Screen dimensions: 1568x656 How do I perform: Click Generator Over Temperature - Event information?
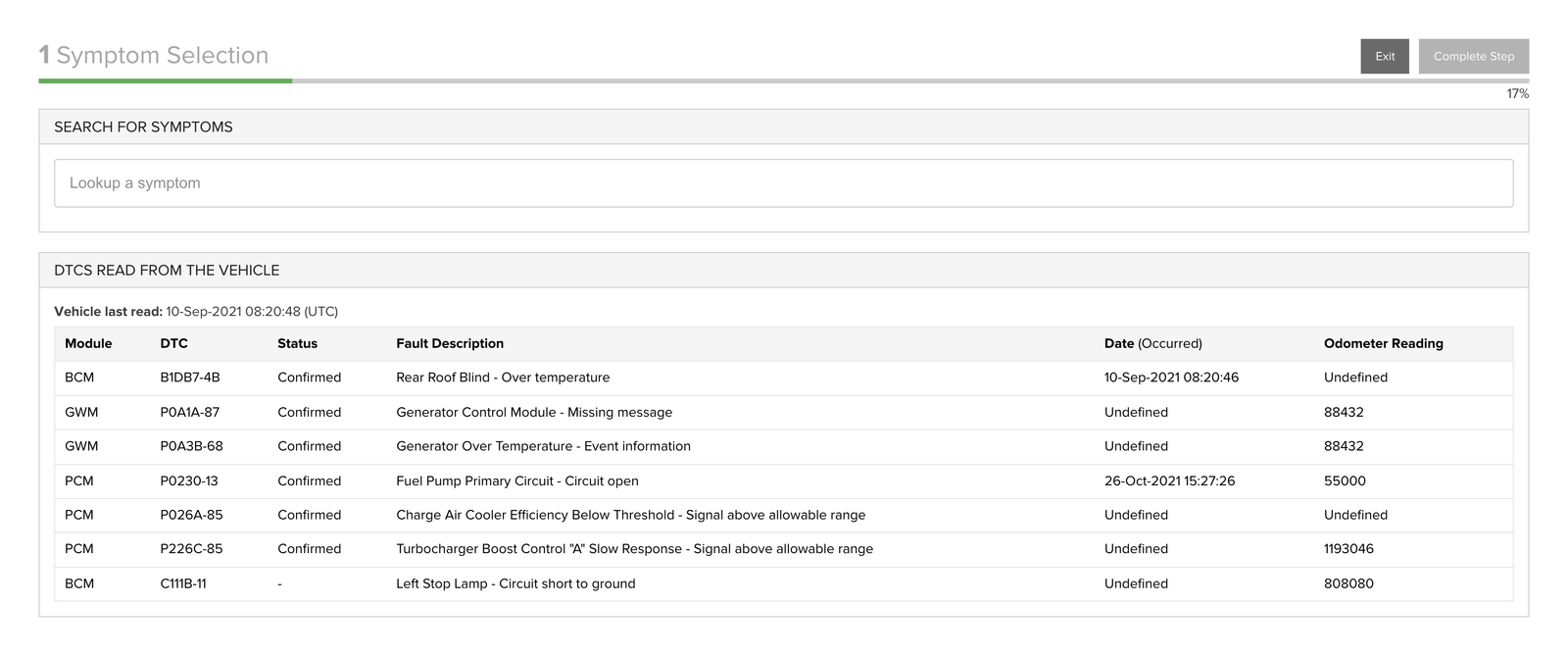(543, 446)
